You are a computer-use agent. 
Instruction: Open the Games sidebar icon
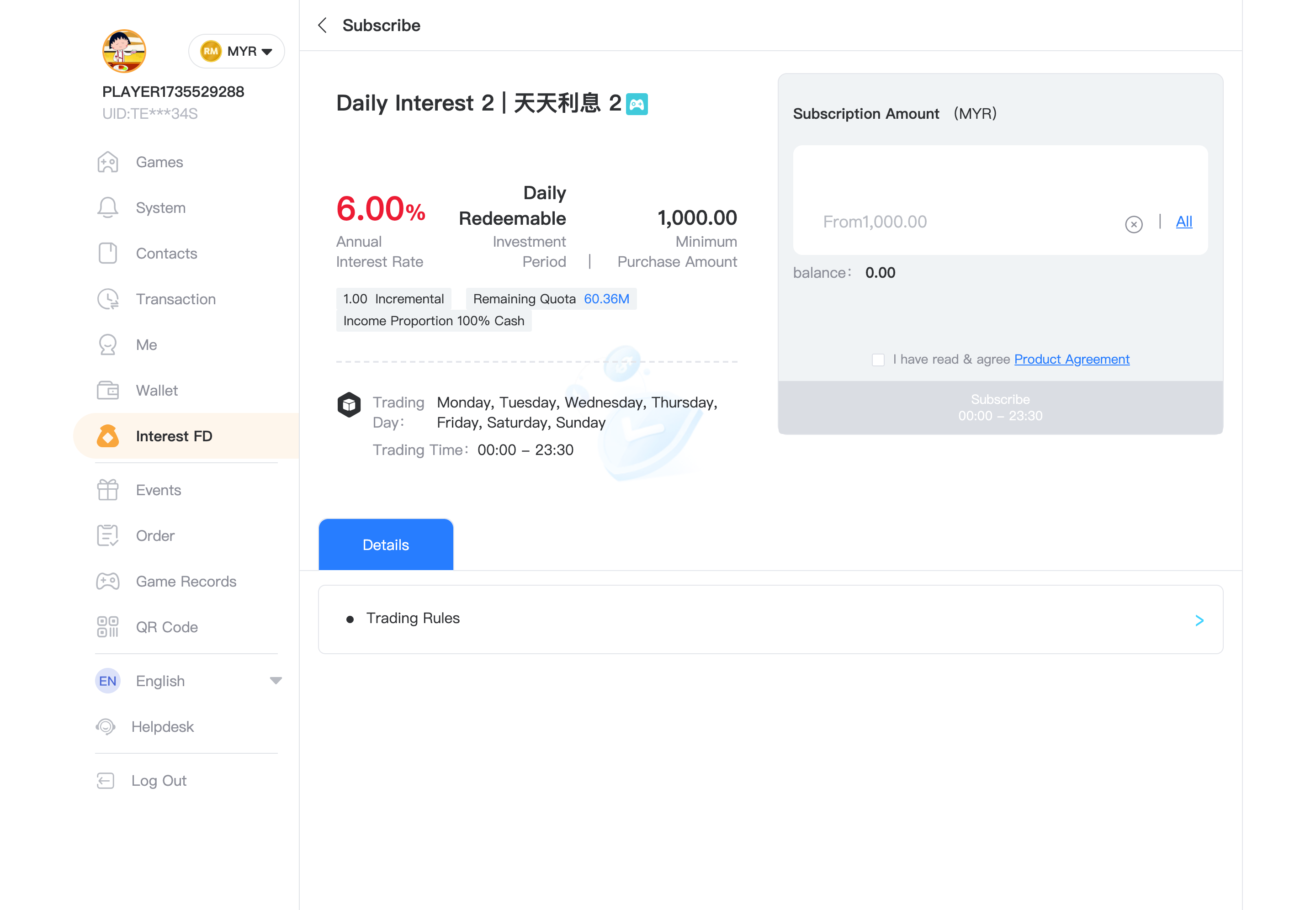coord(108,162)
